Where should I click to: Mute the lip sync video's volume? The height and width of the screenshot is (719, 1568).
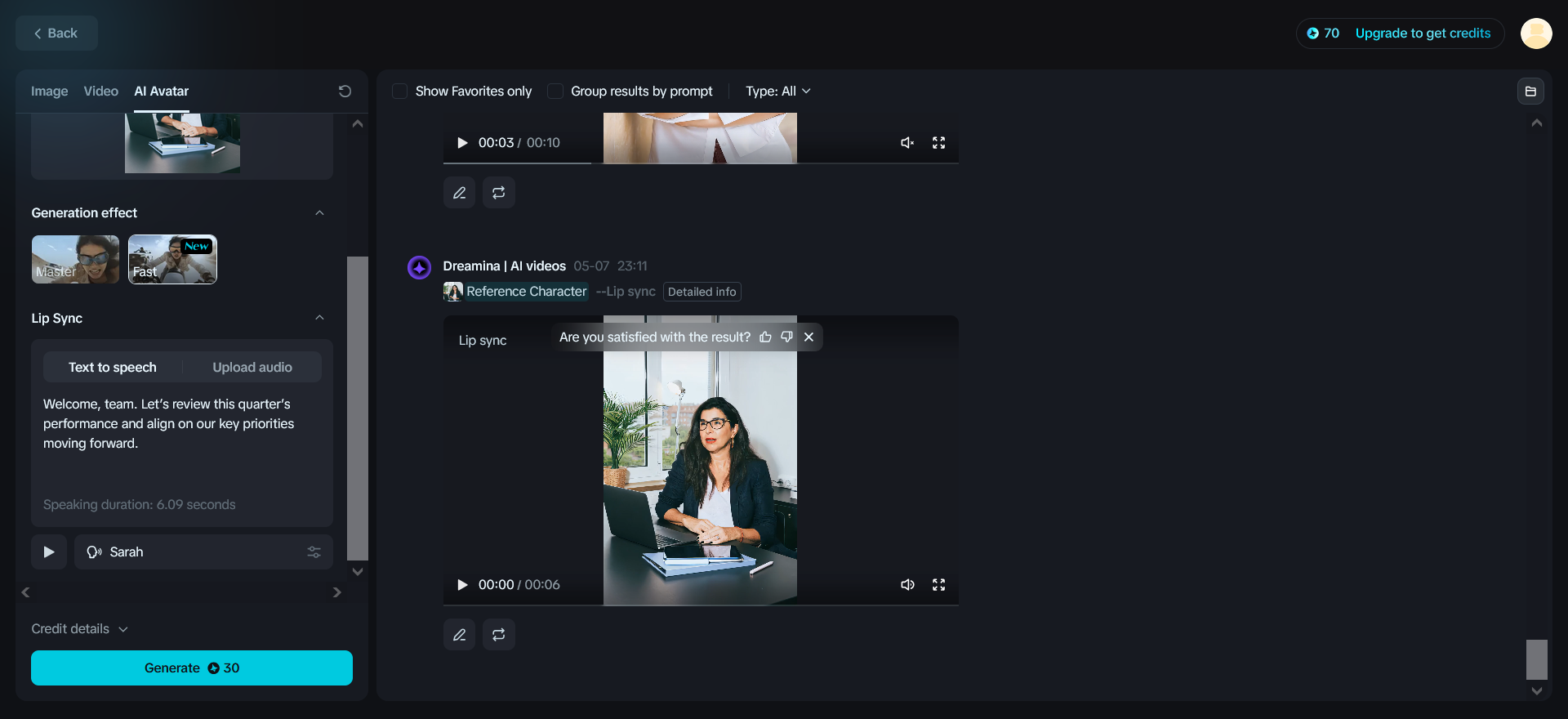[x=907, y=585]
